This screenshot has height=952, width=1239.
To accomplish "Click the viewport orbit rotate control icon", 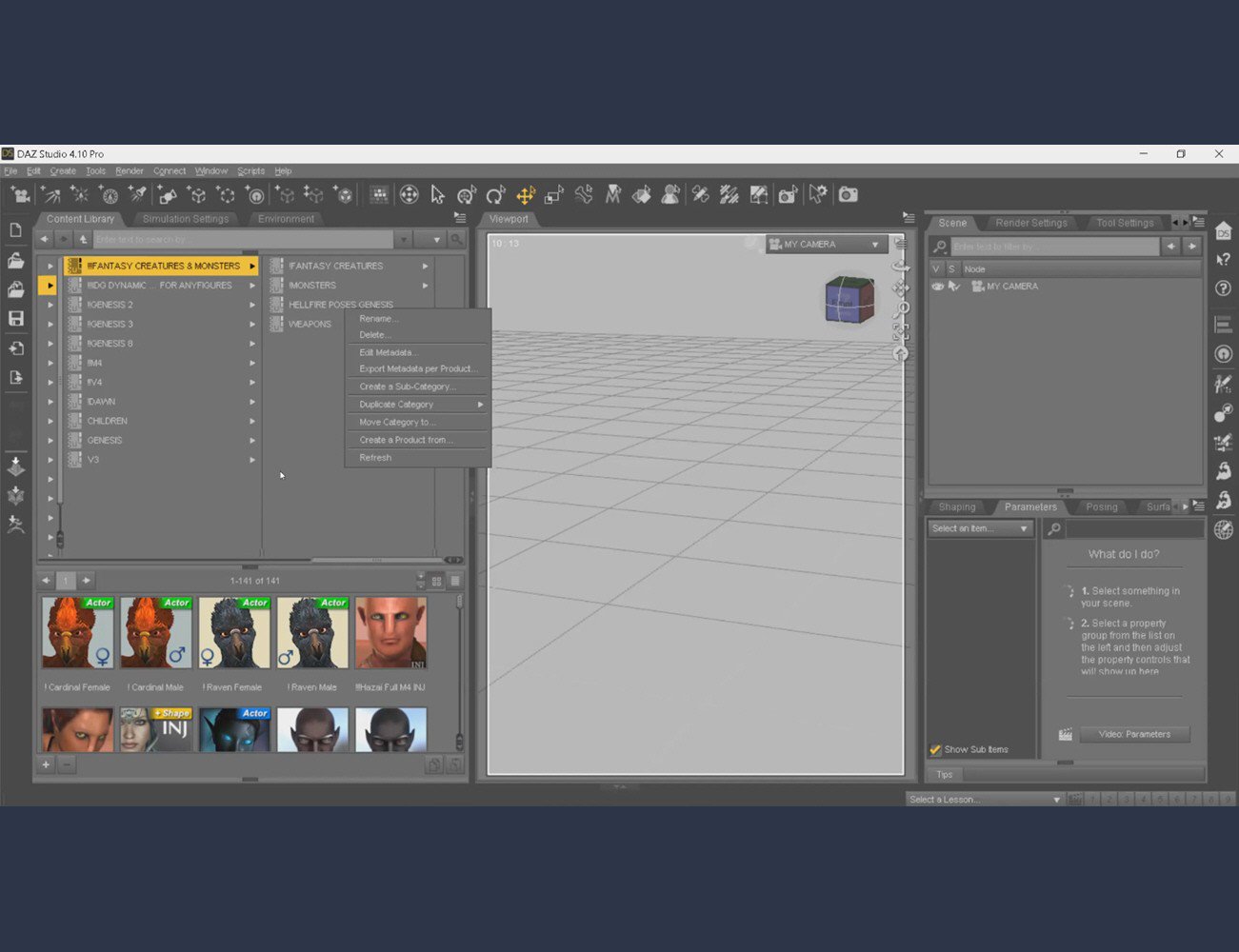I will 900,266.
